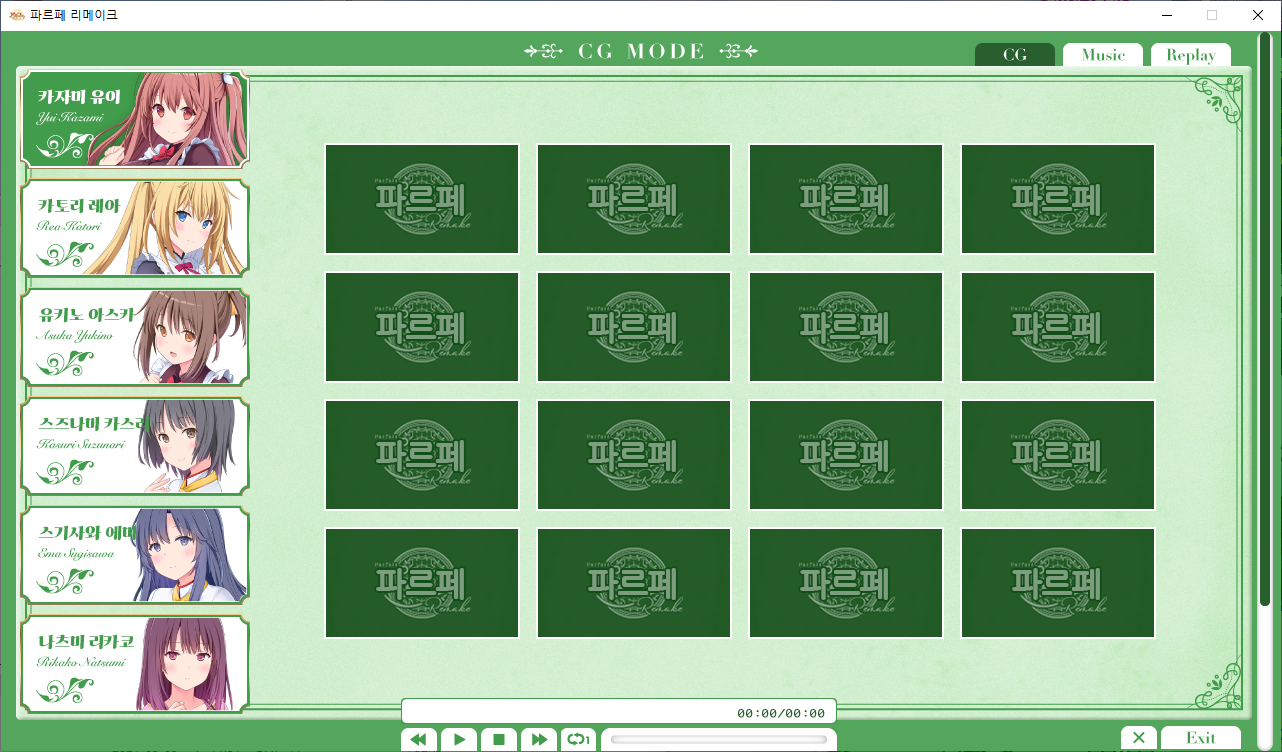Close the 파르페 리메이크 window
The height and width of the screenshot is (752, 1282).
pos(1258,15)
